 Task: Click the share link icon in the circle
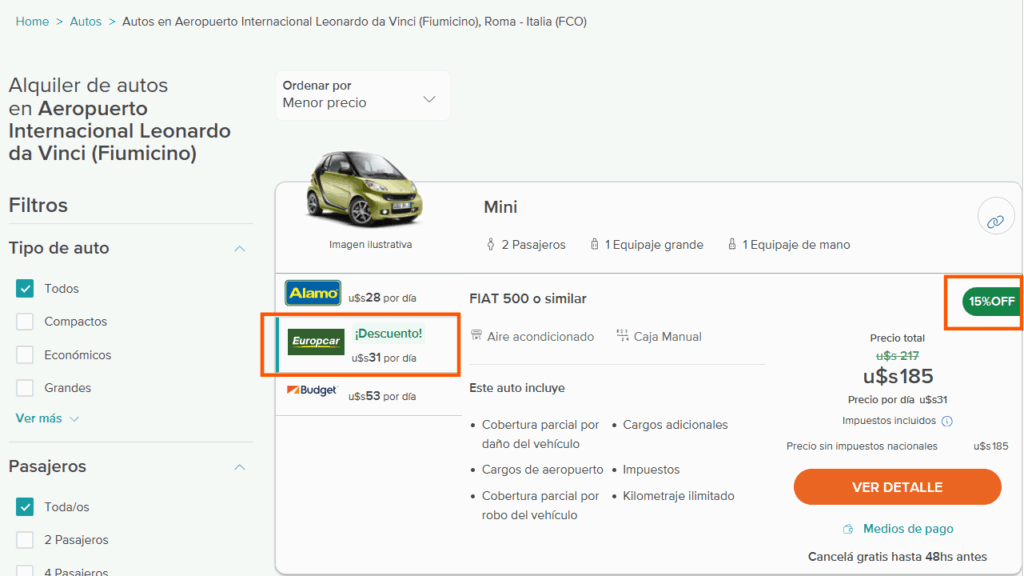tap(995, 216)
